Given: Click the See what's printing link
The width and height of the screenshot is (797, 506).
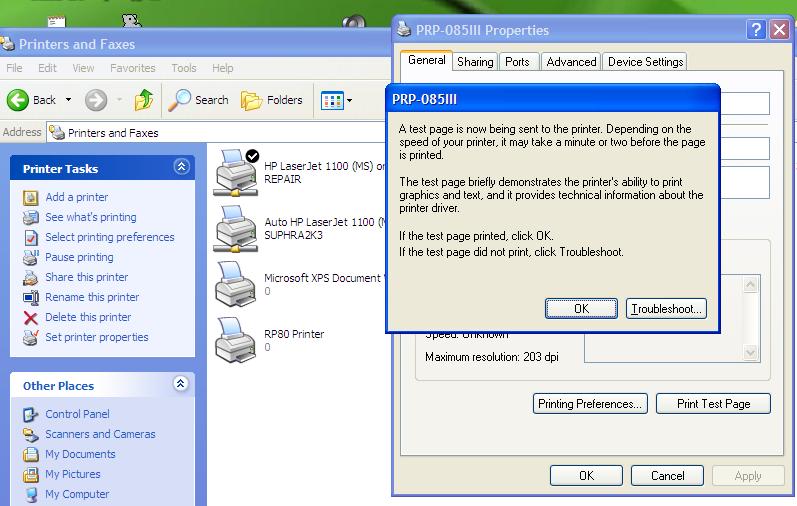Looking at the screenshot, I should click(x=91, y=217).
